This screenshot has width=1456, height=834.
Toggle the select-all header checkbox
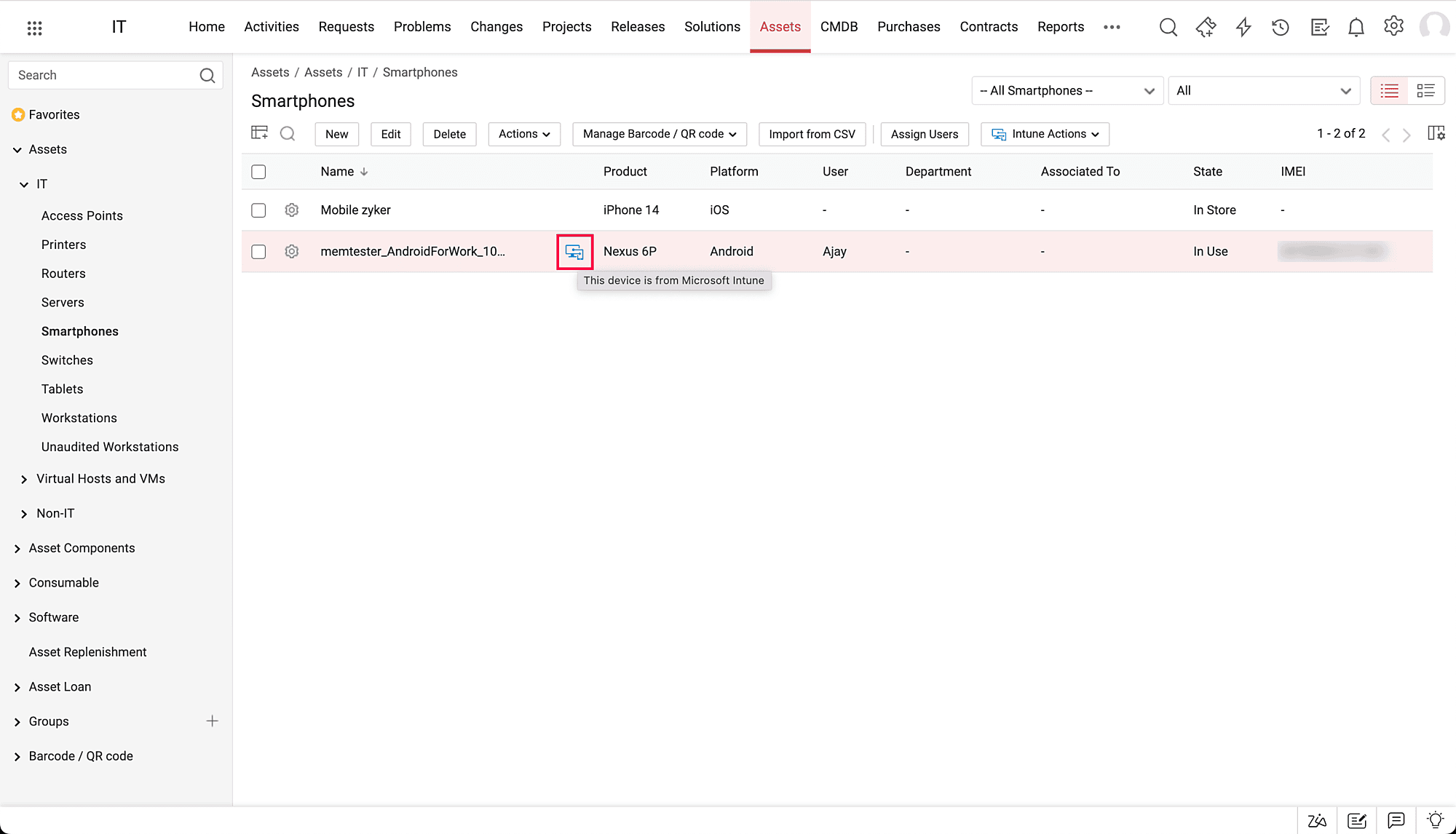coord(258,172)
